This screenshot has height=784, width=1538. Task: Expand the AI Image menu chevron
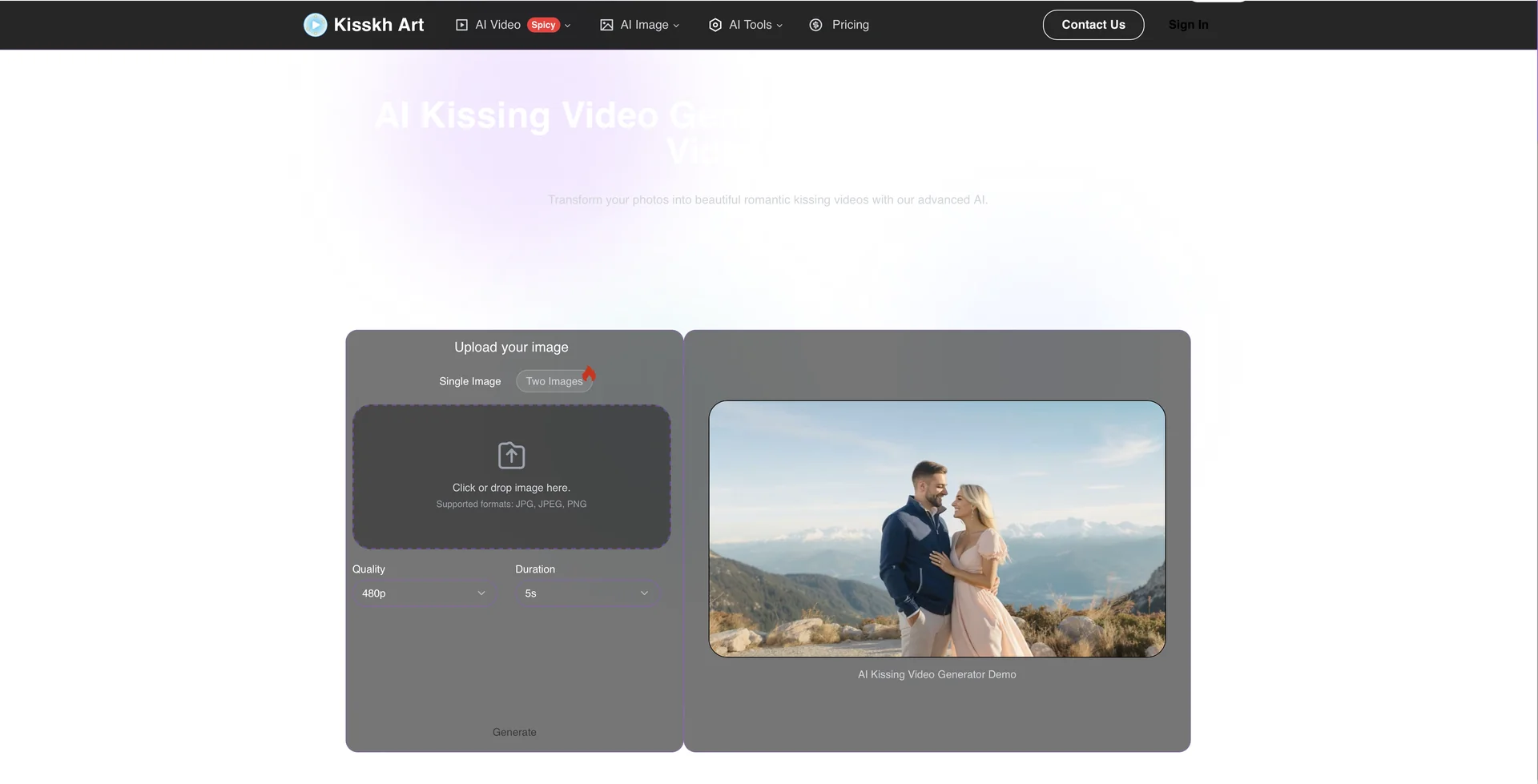(x=676, y=26)
